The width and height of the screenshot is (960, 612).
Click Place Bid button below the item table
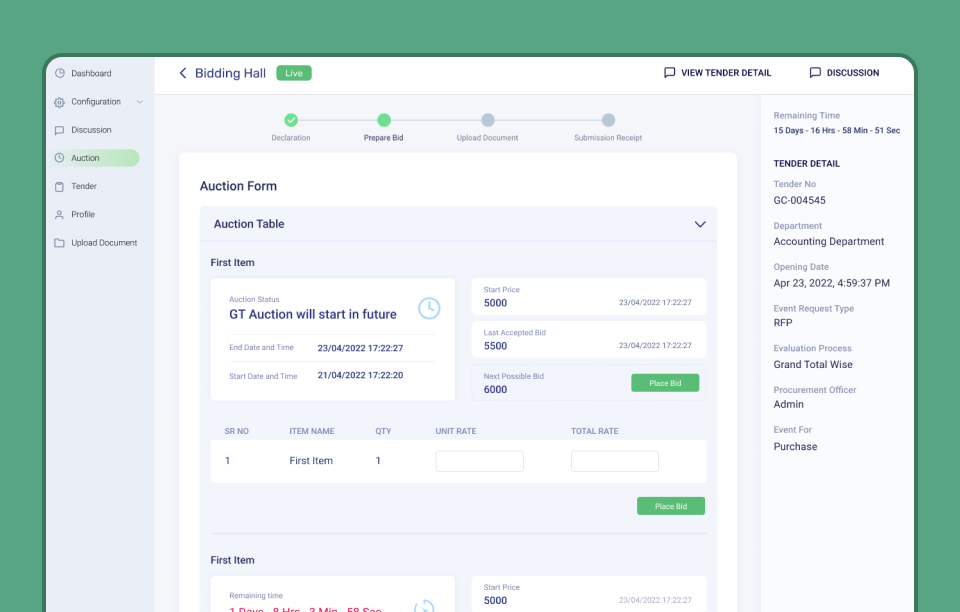tap(670, 506)
